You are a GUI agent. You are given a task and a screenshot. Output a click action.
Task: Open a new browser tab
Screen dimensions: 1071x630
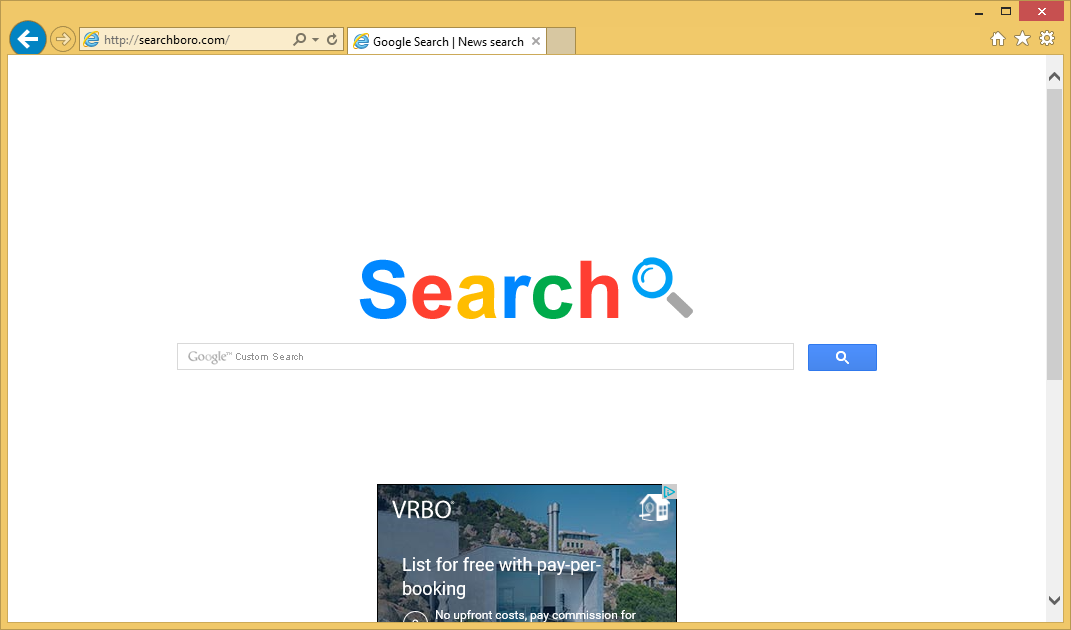pyautogui.click(x=560, y=41)
